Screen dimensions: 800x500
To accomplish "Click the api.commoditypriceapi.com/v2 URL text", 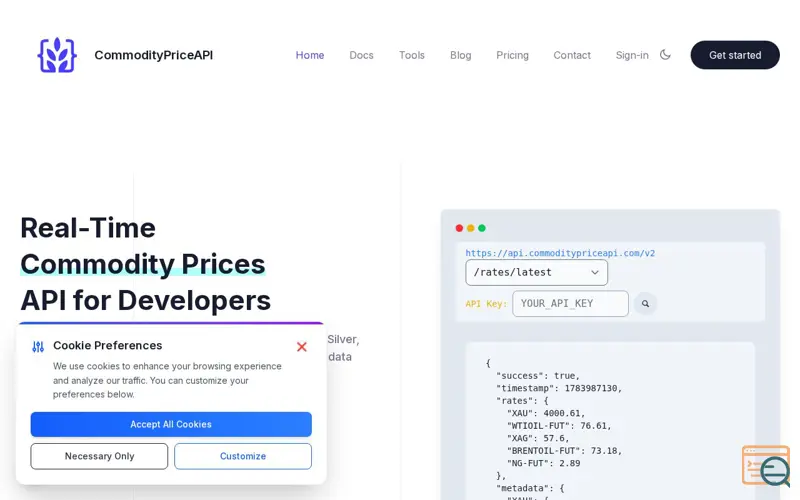I will point(560,253).
